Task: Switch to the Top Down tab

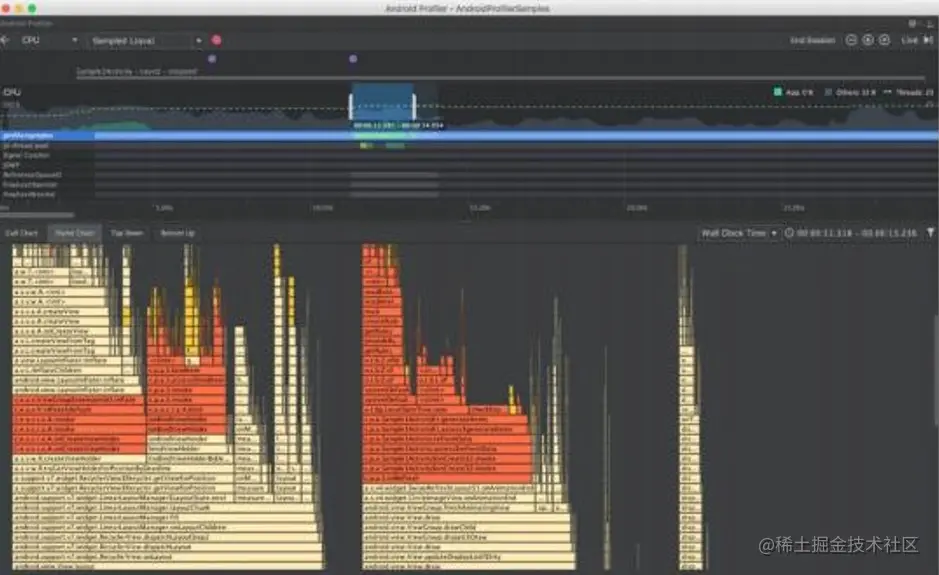Action: tap(126, 233)
